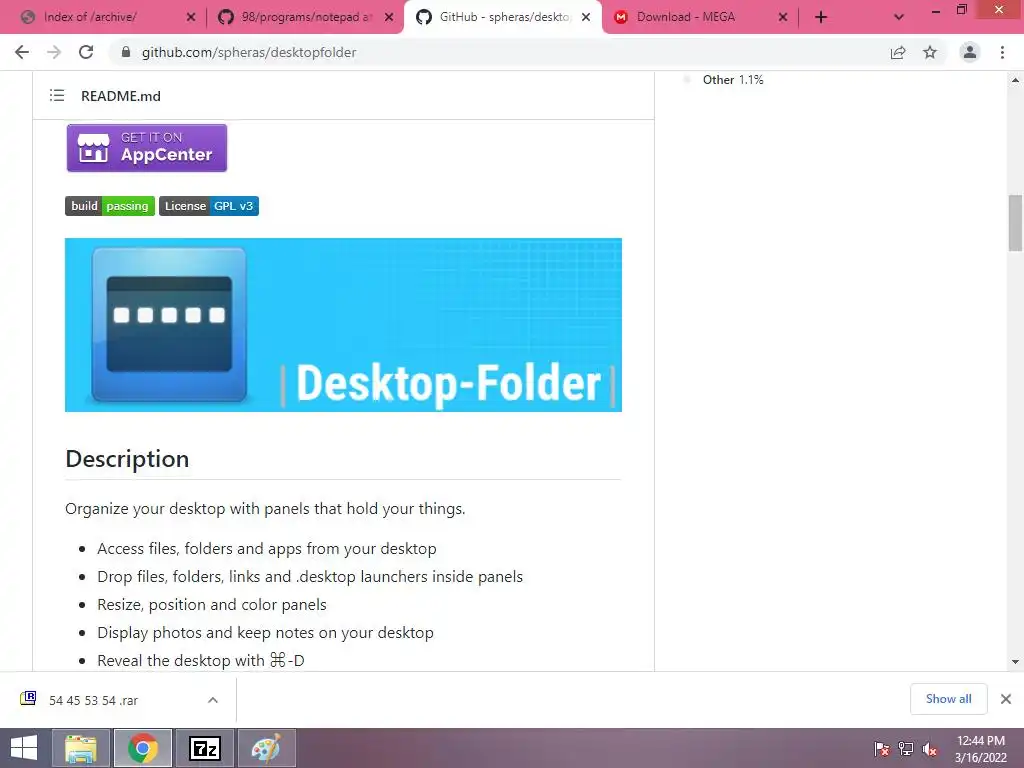Click the Chrome taskbar icon
This screenshot has width=1024, height=768.
tap(143, 748)
